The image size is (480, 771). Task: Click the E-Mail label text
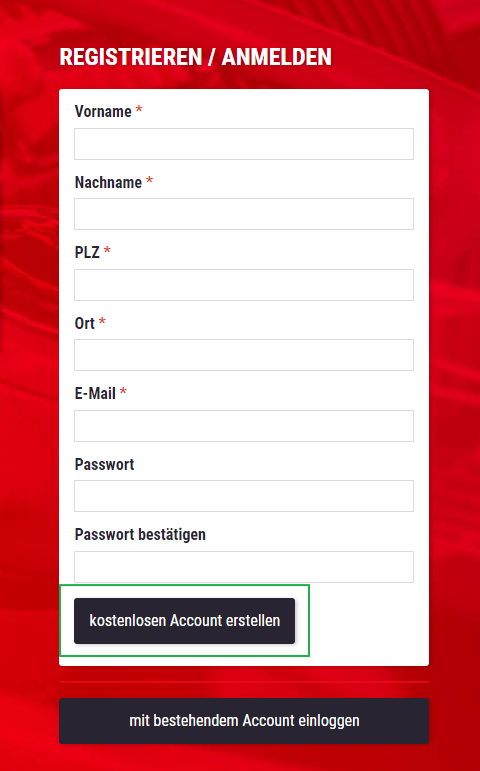point(95,394)
